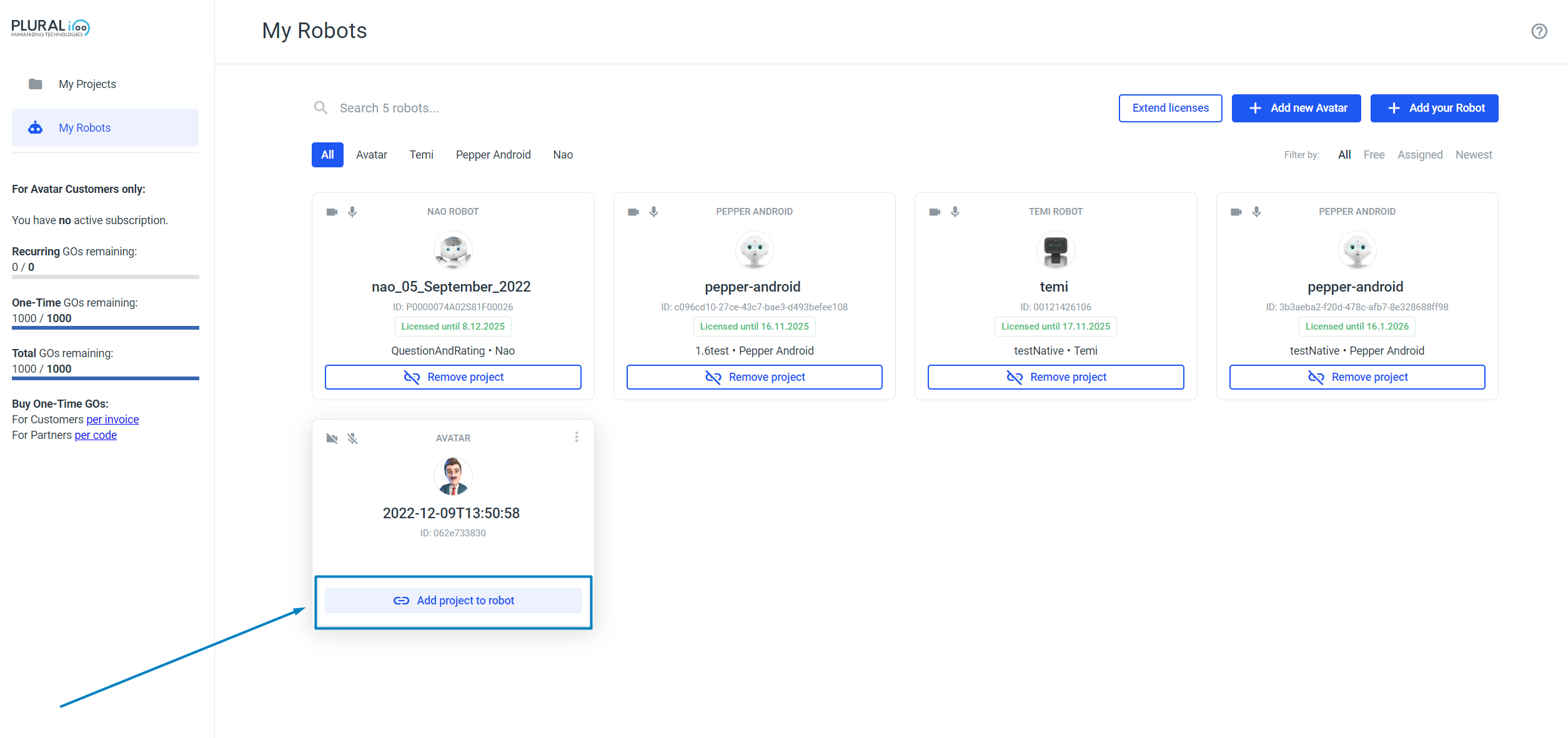The height and width of the screenshot is (738, 1568).
Task: Toggle microphone icon on temi robot card
Action: (x=955, y=212)
